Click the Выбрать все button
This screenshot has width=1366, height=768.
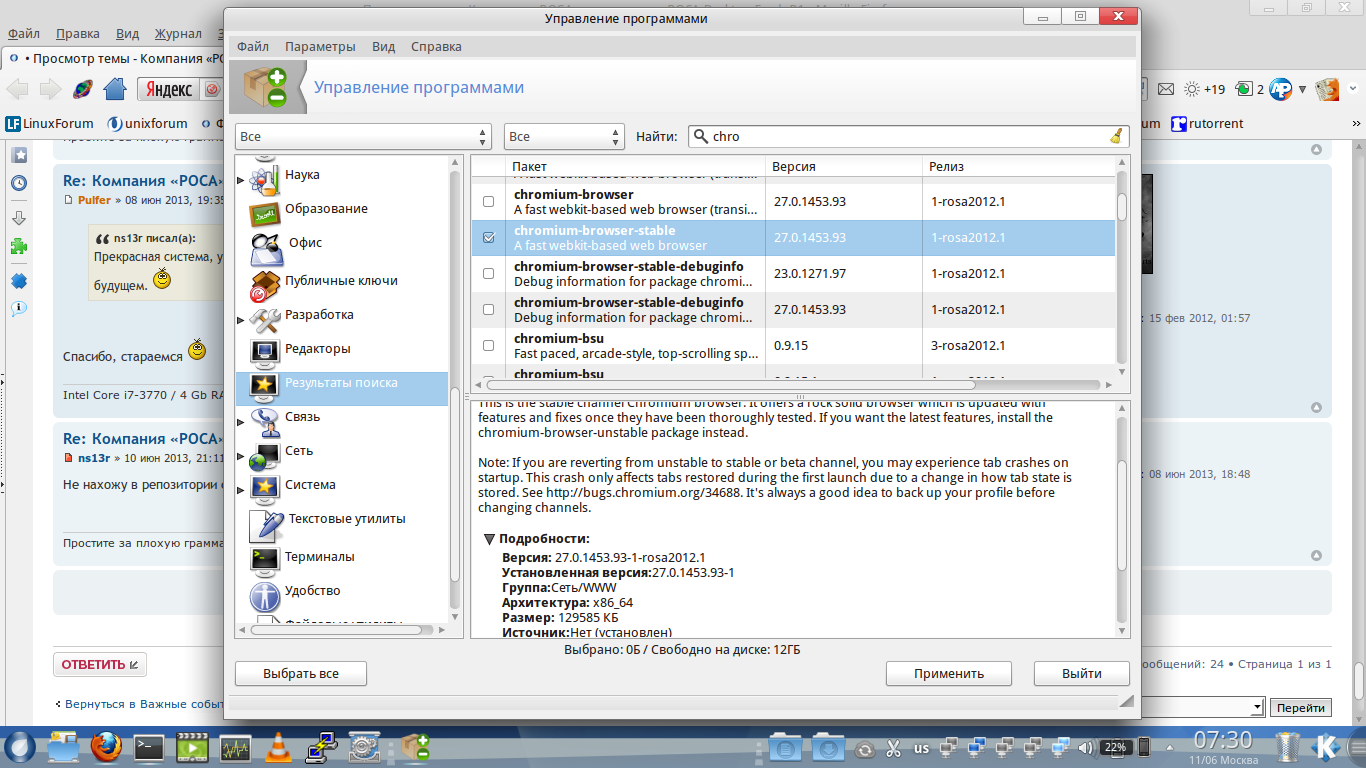pyautogui.click(x=300, y=674)
